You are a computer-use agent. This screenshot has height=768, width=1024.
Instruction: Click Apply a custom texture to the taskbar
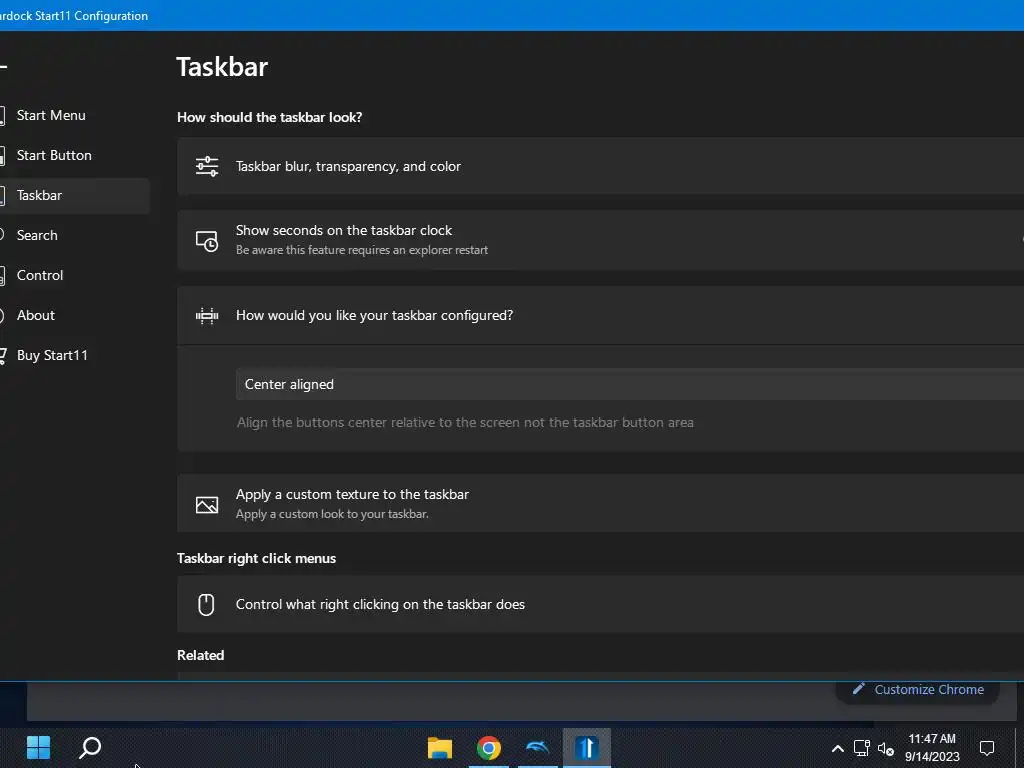tap(600, 504)
